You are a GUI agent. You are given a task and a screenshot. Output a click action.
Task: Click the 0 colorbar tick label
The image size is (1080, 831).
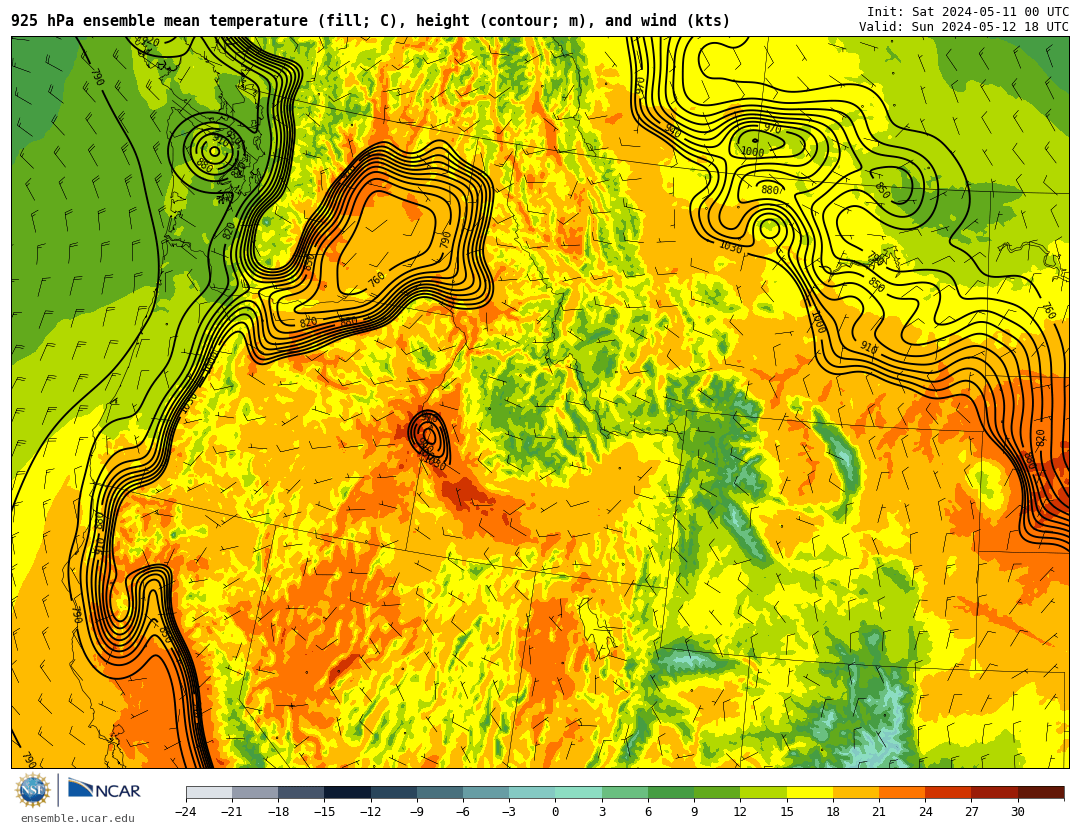tap(555, 812)
